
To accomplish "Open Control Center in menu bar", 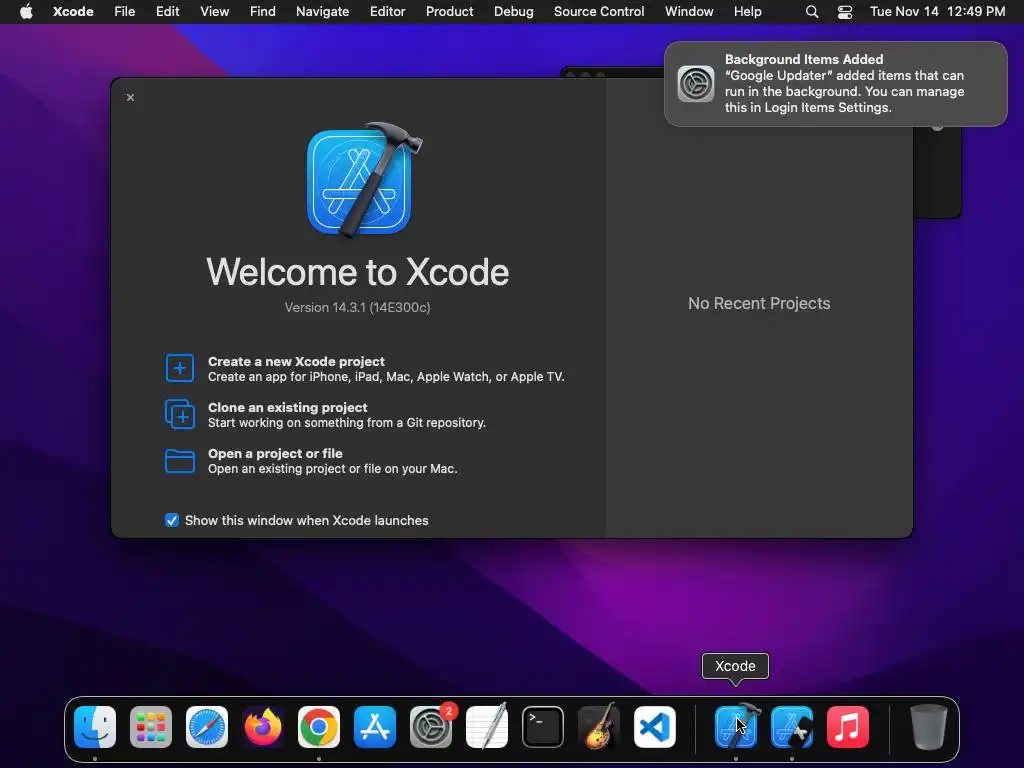I will [x=845, y=11].
